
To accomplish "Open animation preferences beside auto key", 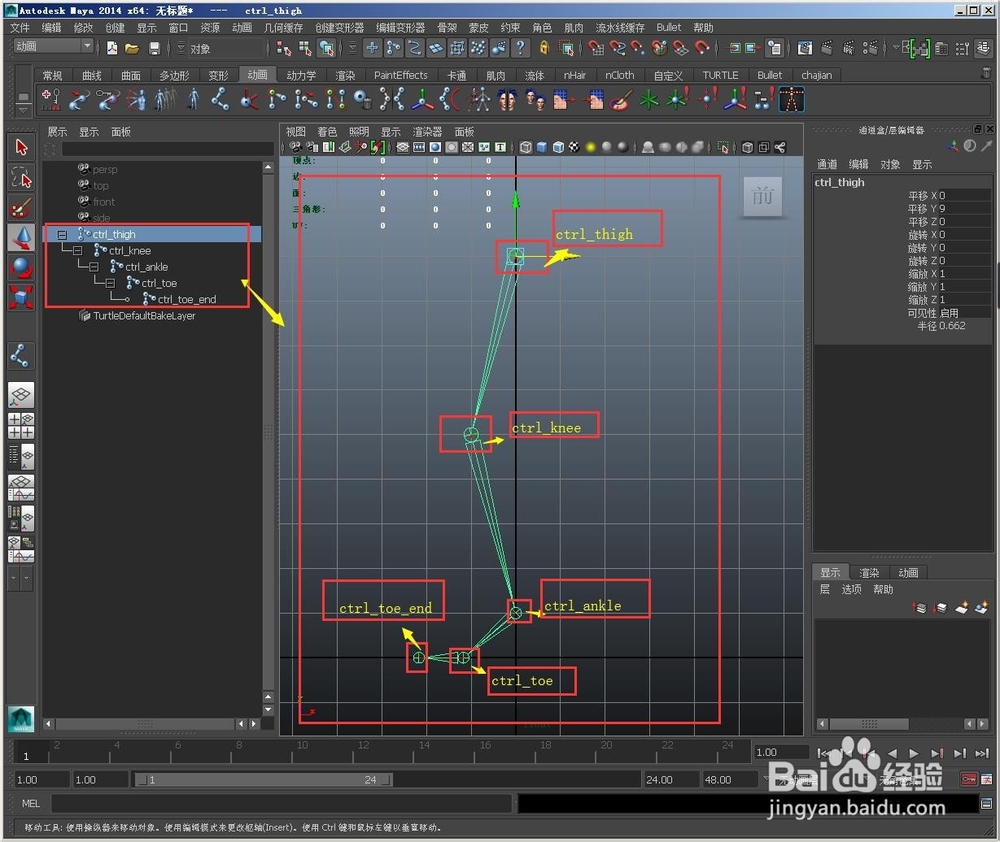I will coord(987,779).
